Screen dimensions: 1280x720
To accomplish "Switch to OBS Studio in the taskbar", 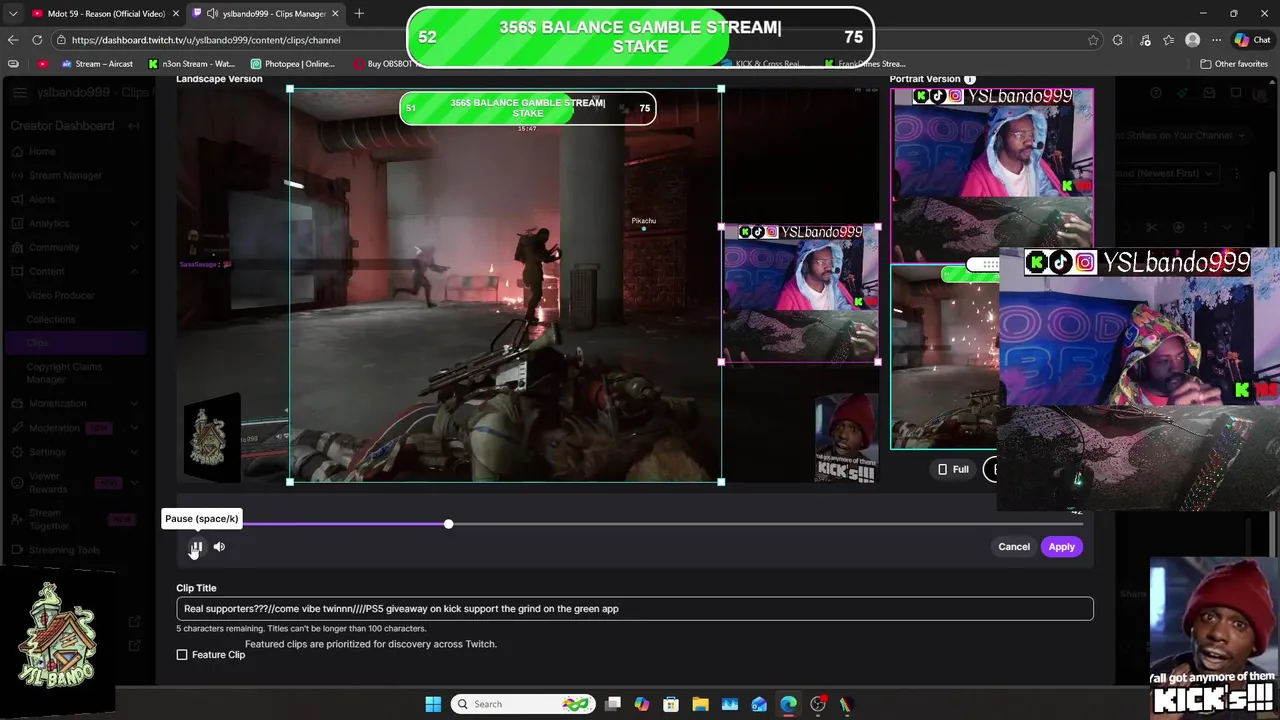I will pos(818,704).
